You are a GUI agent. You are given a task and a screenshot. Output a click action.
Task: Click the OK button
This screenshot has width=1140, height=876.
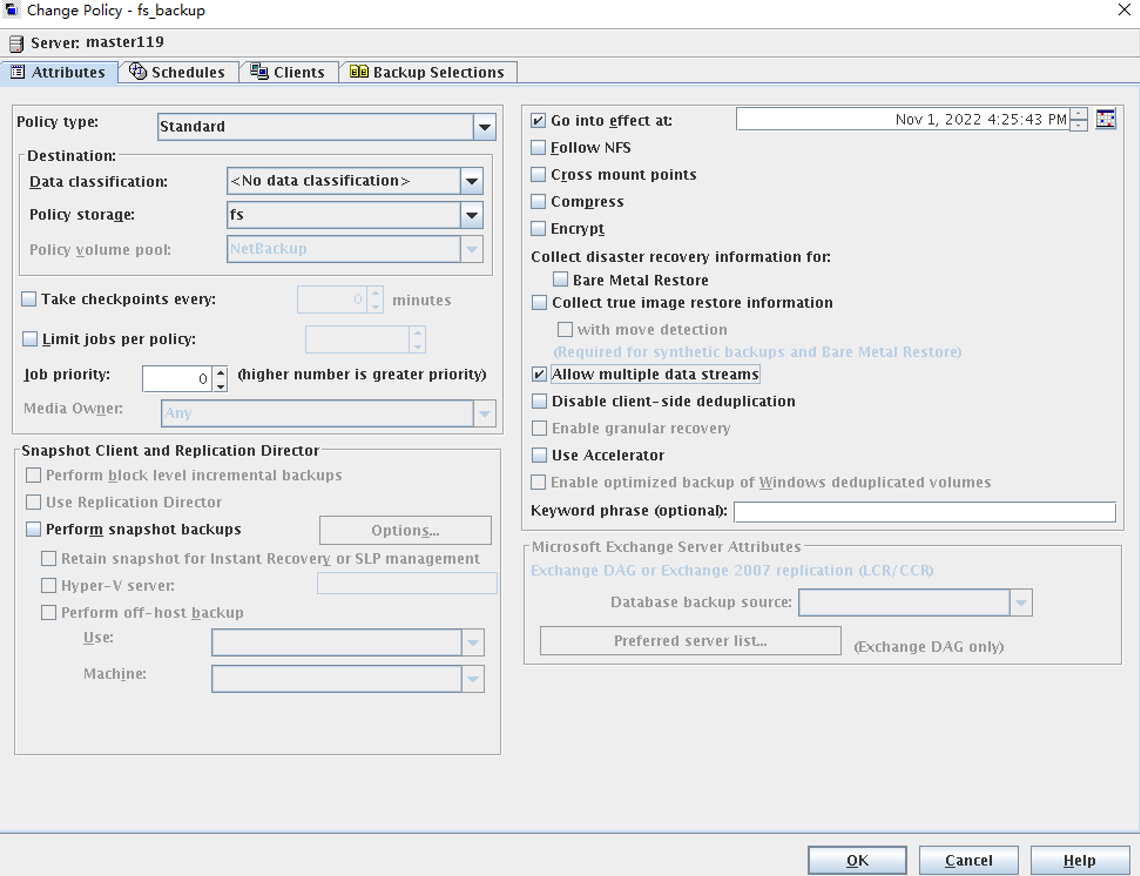click(x=857, y=860)
